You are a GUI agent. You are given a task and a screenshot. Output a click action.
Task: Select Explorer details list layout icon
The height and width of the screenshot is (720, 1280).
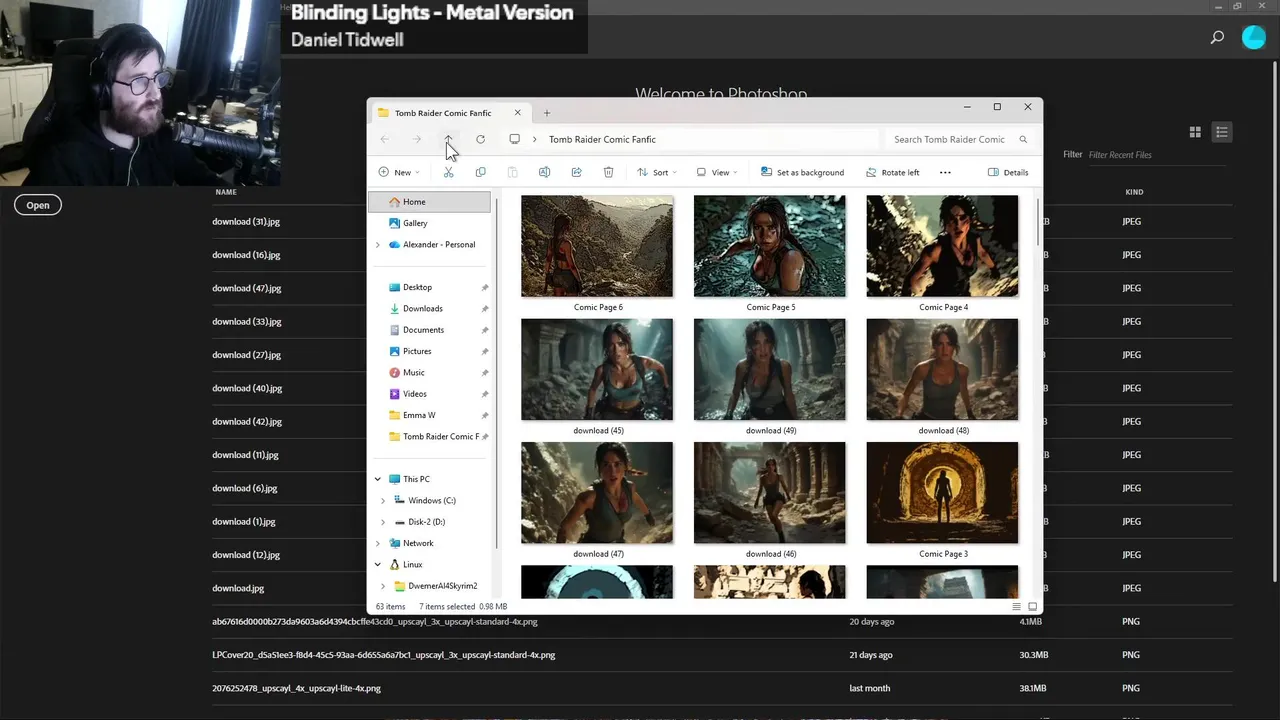[x=1017, y=607]
